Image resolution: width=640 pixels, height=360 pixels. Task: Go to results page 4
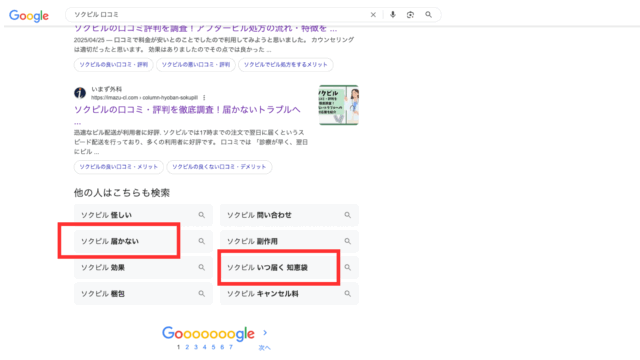(x=204, y=347)
